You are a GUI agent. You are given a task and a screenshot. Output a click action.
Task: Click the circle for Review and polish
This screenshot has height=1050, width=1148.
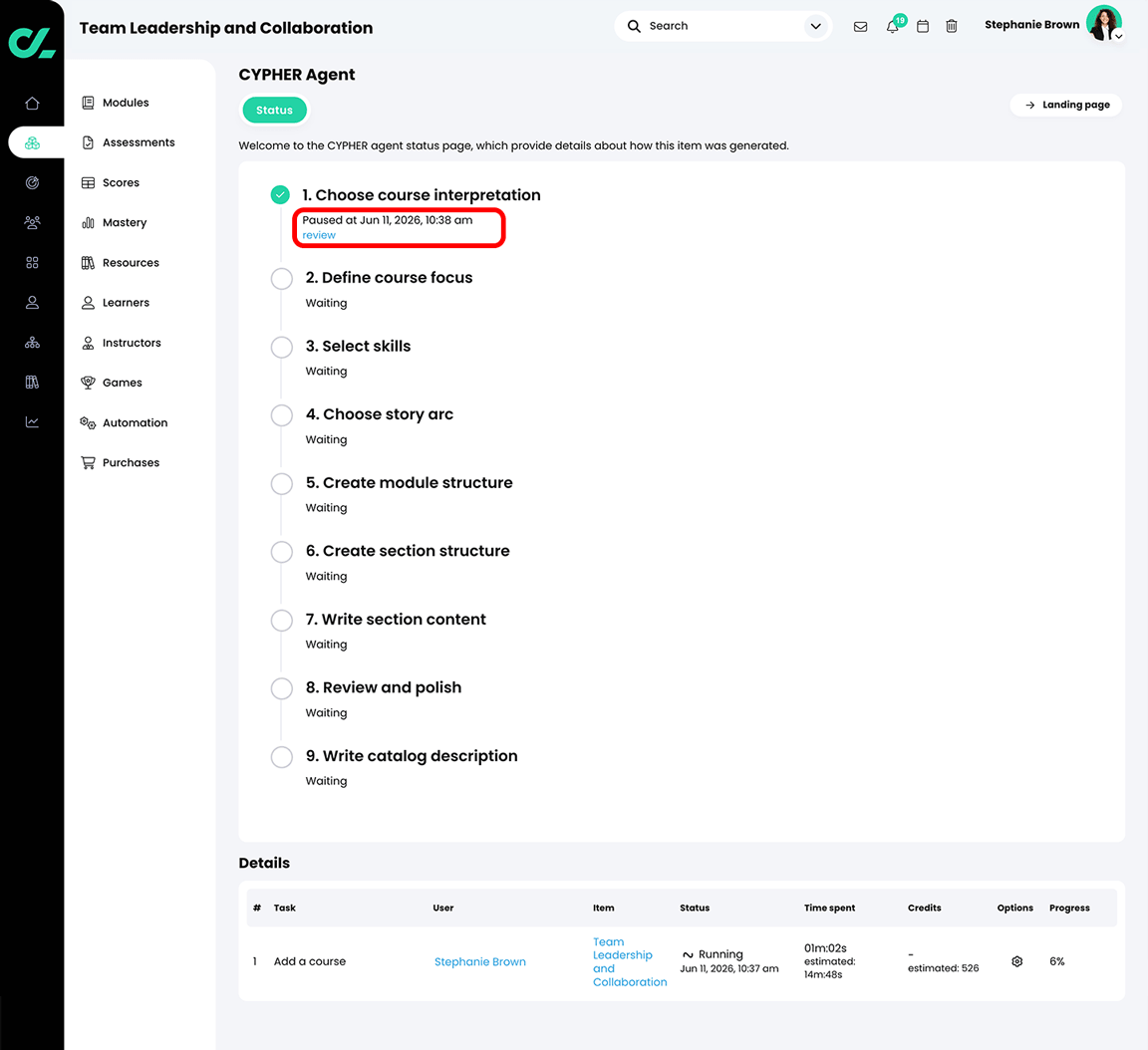pyautogui.click(x=282, y=688)
